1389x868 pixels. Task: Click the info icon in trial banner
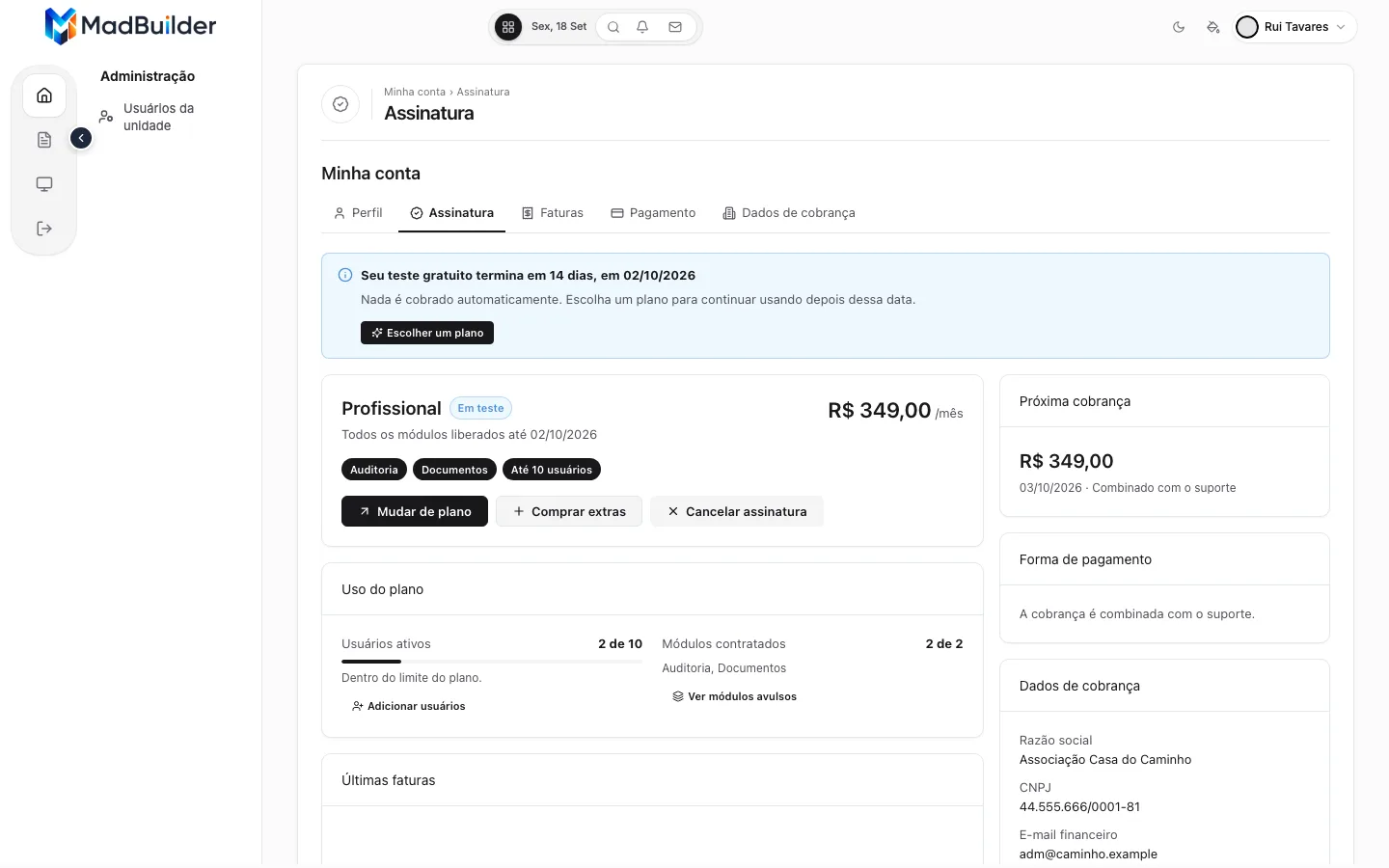pyautogui.click(x=345, y=275)
